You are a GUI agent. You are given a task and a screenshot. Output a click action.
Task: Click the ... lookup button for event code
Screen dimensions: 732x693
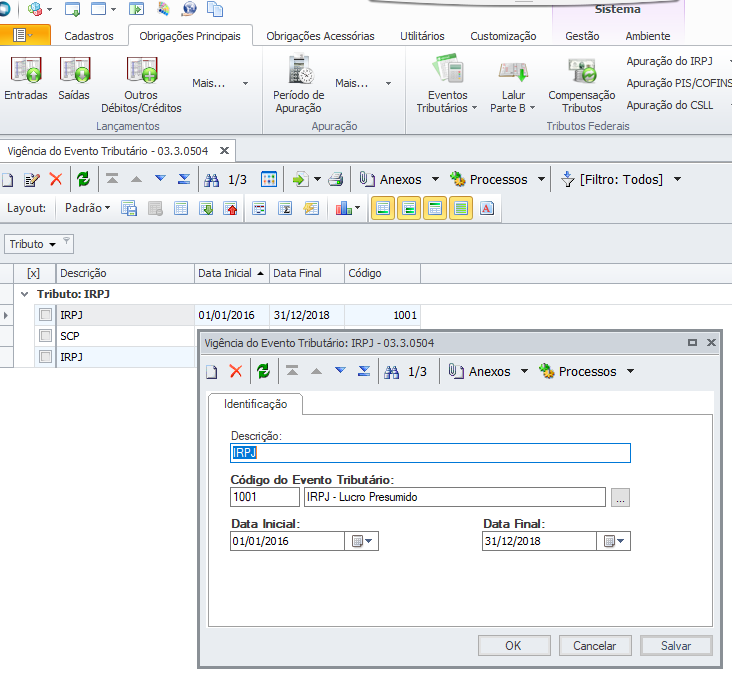click(620, 498)
